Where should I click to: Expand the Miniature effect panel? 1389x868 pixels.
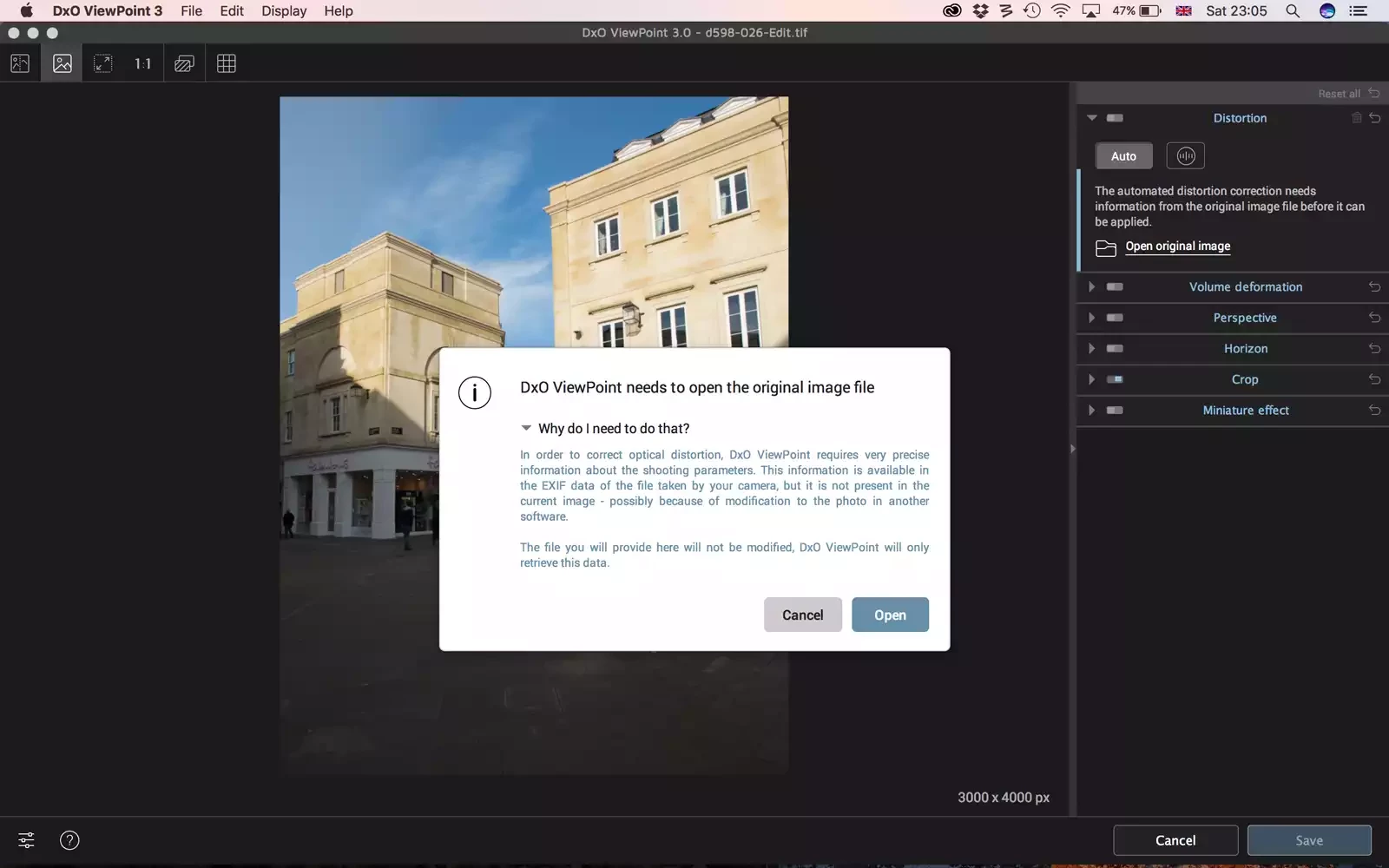pyautogui.click(x=1092, y=411)
